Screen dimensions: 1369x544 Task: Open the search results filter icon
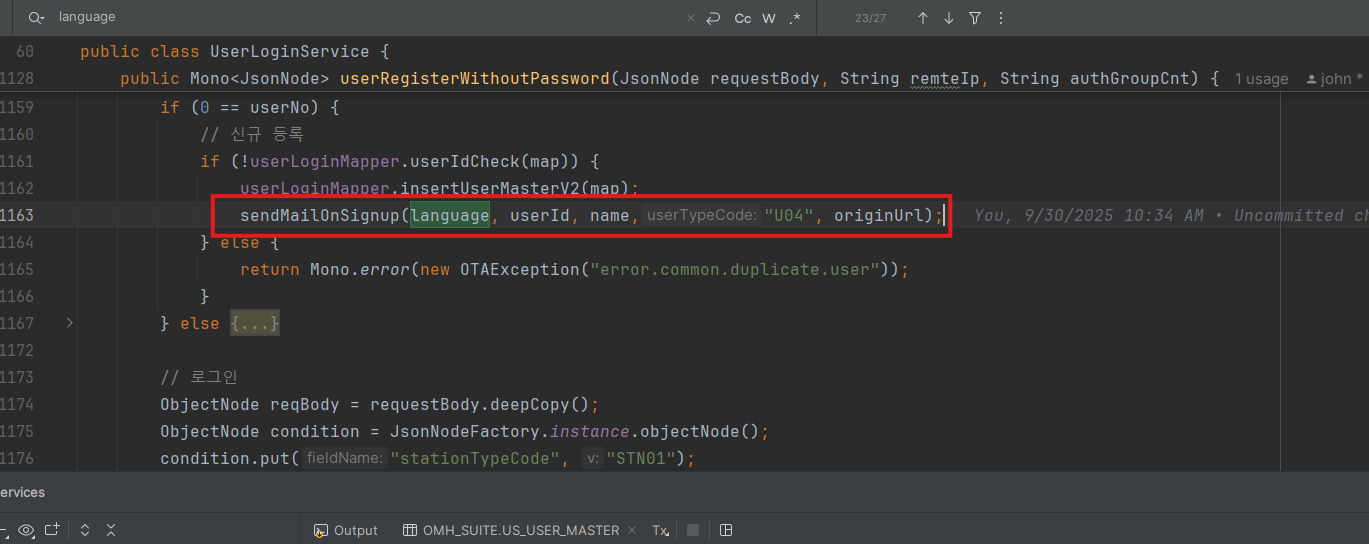(x=975, y=18)
